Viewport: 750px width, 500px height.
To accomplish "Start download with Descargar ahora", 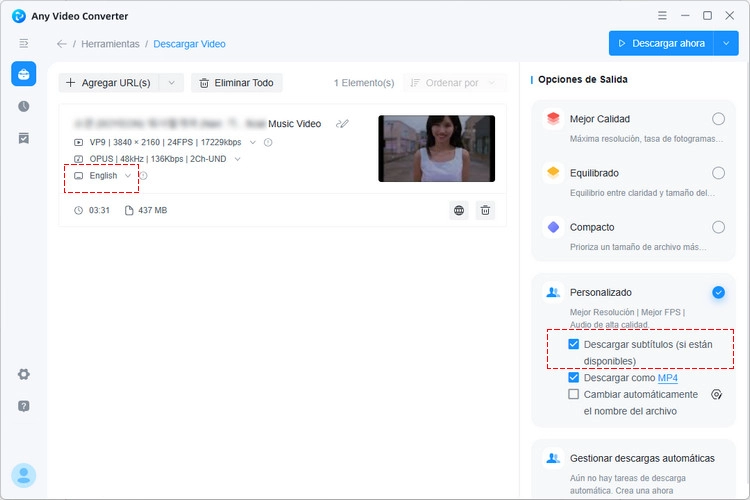I will point(661,44).
